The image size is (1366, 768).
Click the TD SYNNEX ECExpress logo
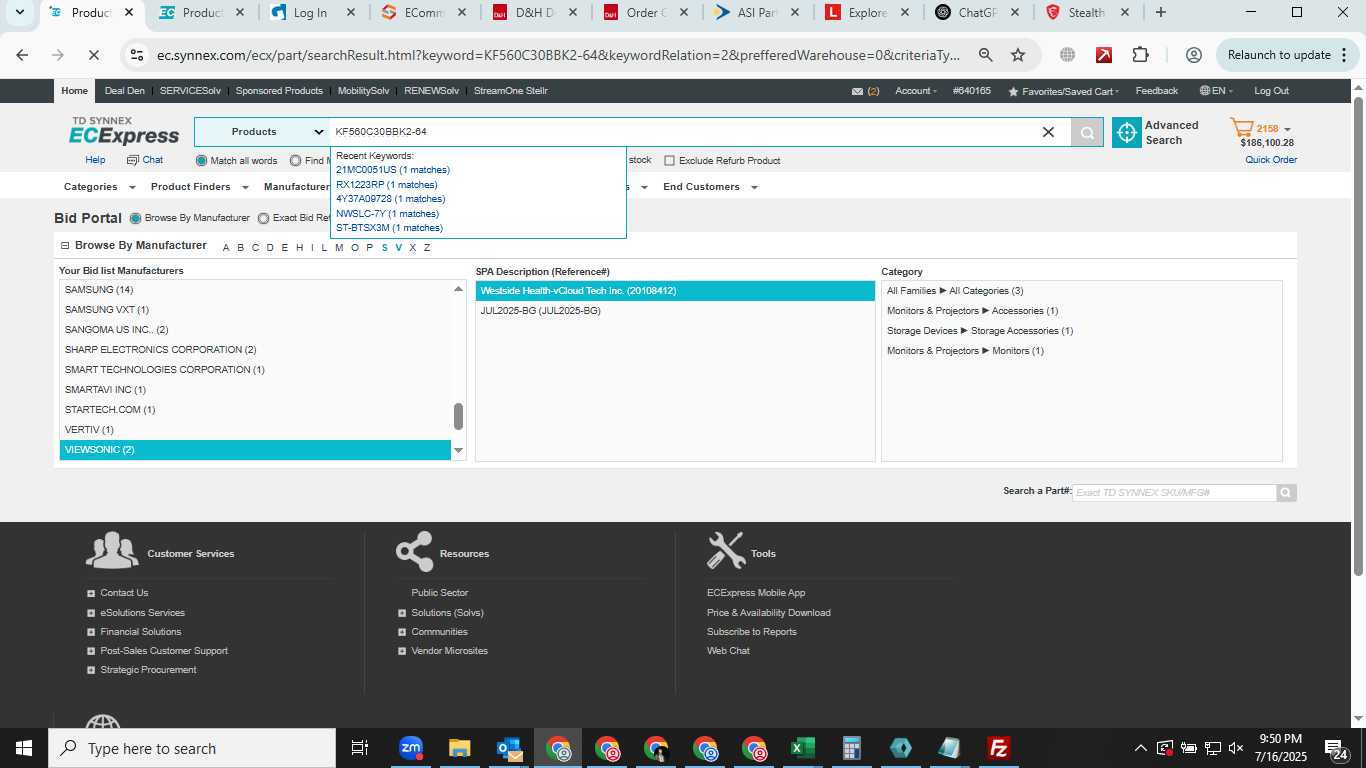click(124, 131)
